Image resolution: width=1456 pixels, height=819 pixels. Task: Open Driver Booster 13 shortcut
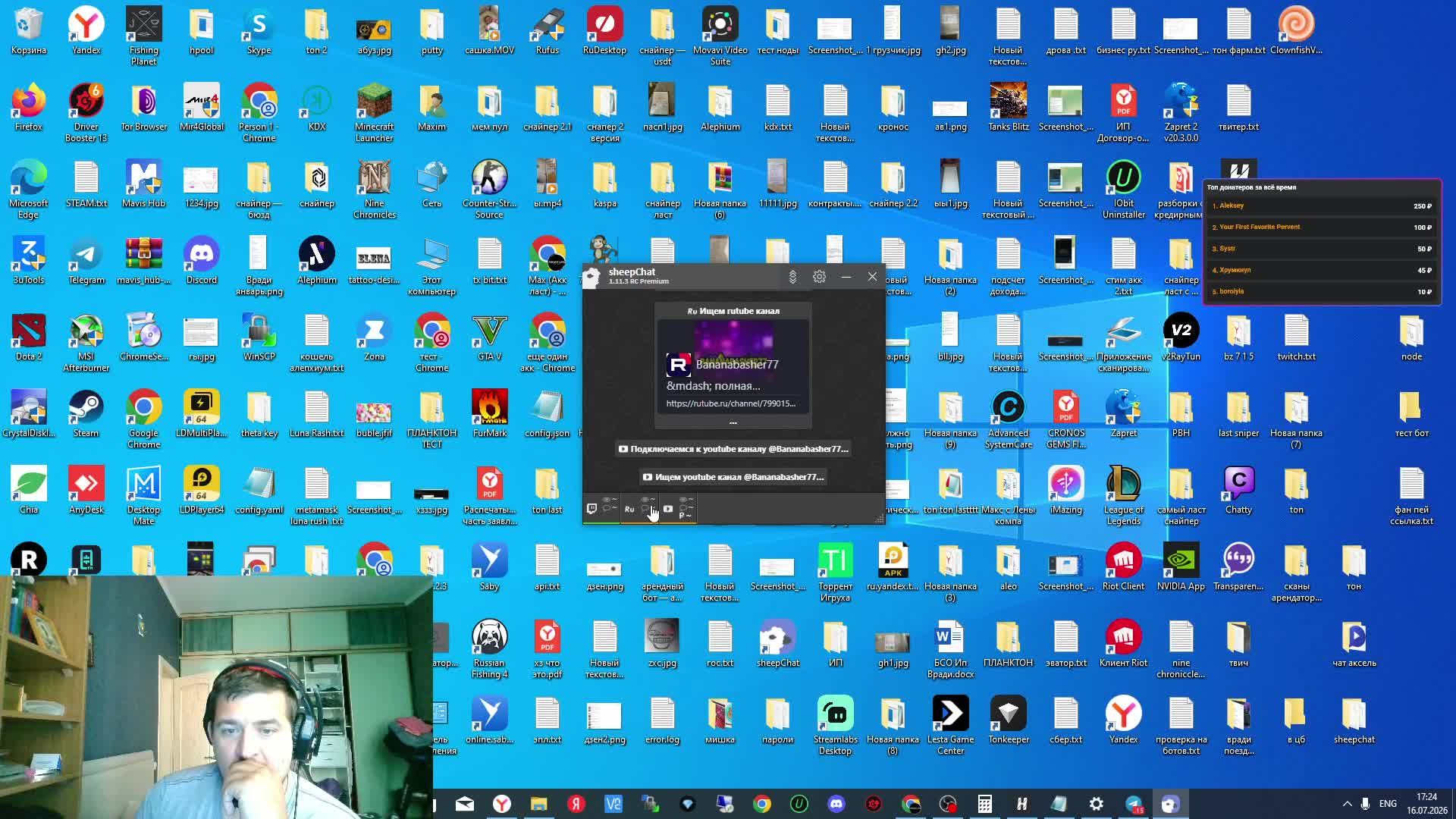coord(86,113)
